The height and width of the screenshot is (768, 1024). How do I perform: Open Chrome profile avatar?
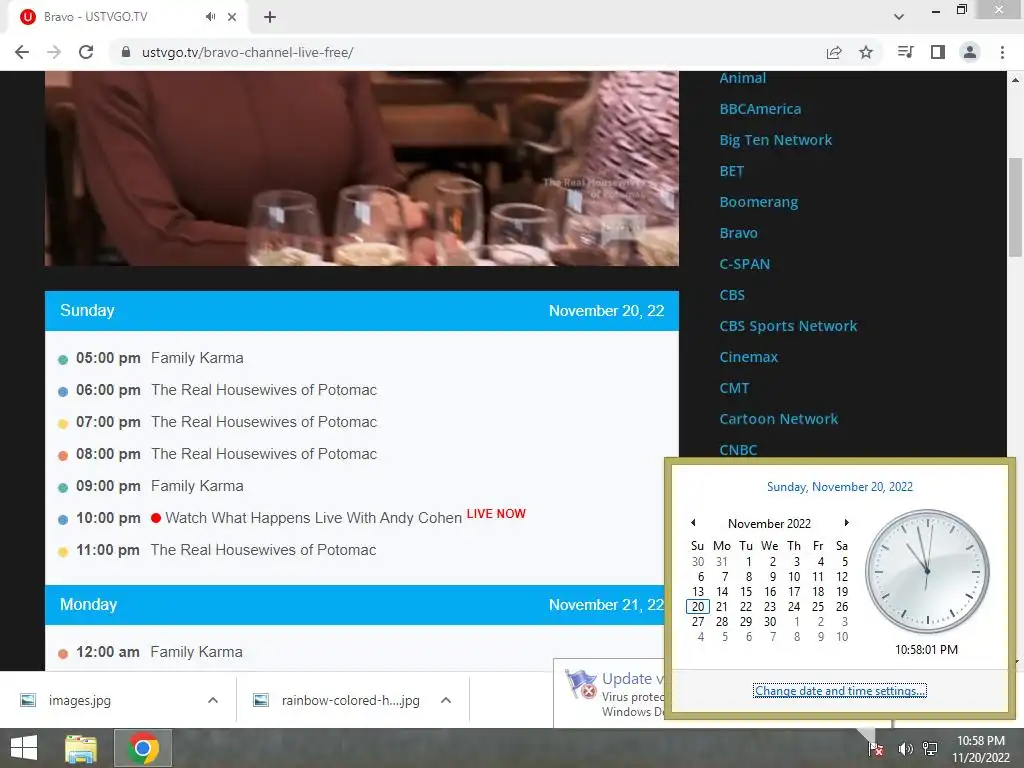coord(970,52)
